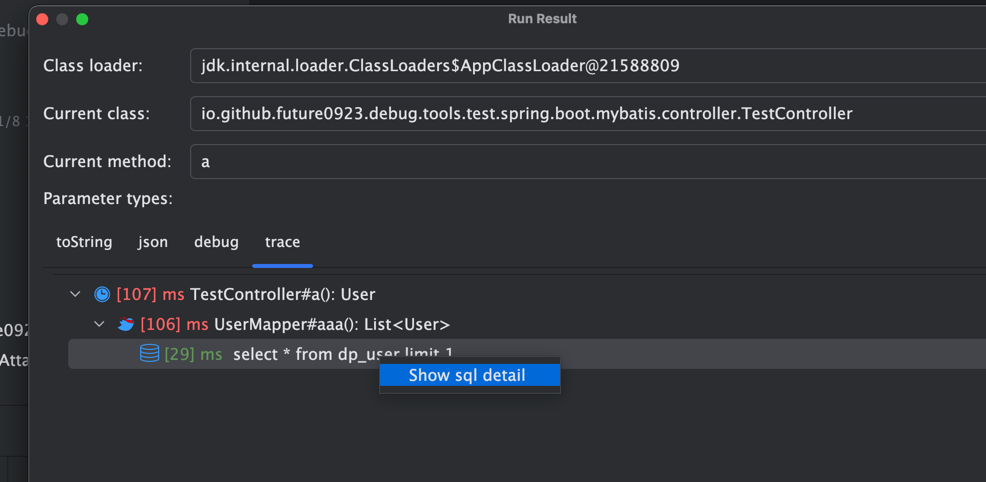Select the UserMapper#aaa(): List<User> row text
The width and height of the screenshot is (986, 482).
click(x=331, y=324)
